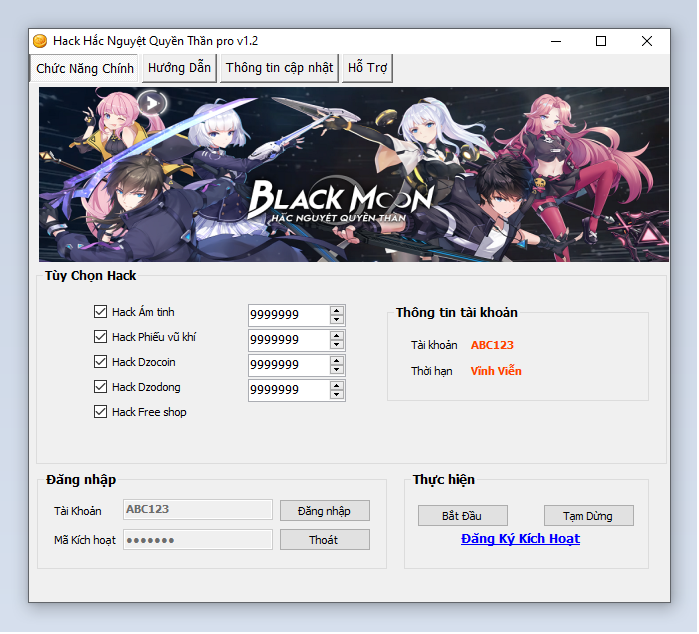The image size is (699, 634).
Task: Switch to the Hướng Dẫn tab
Action: [x=179, y=68]
